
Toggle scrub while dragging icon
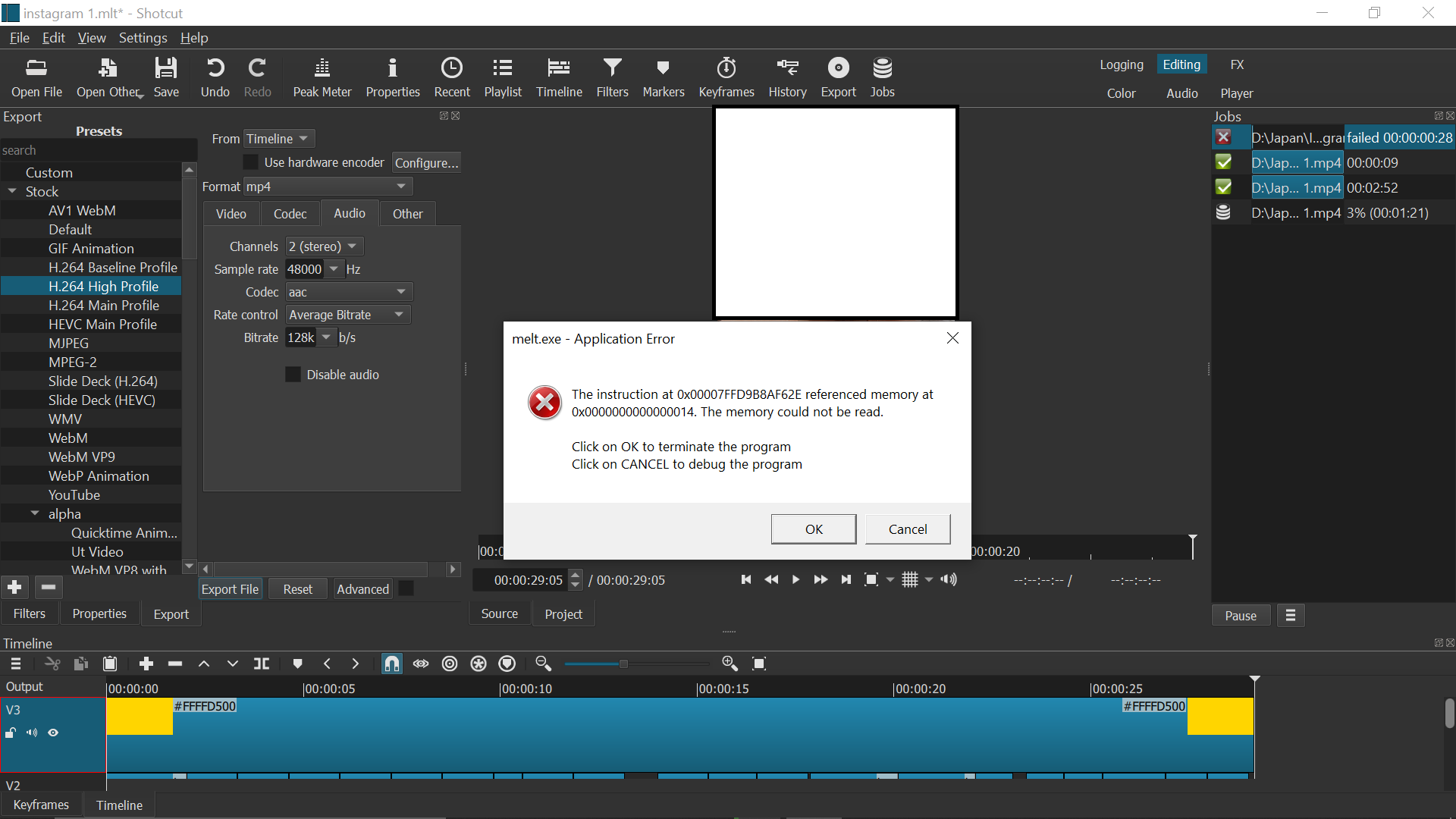click(x=421, y=664)
